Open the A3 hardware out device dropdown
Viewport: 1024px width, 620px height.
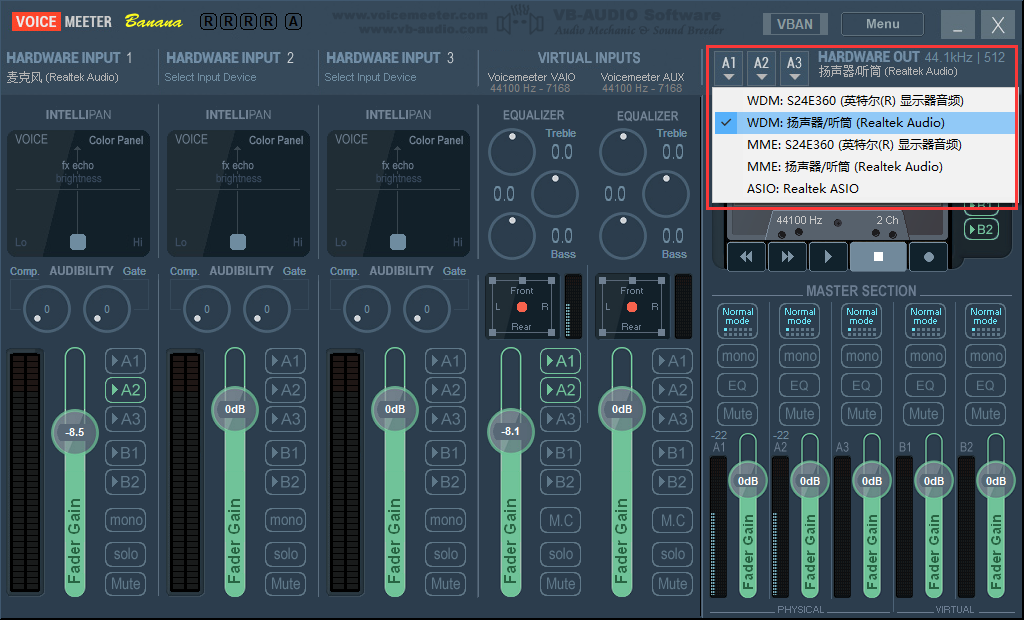[794, 68]
